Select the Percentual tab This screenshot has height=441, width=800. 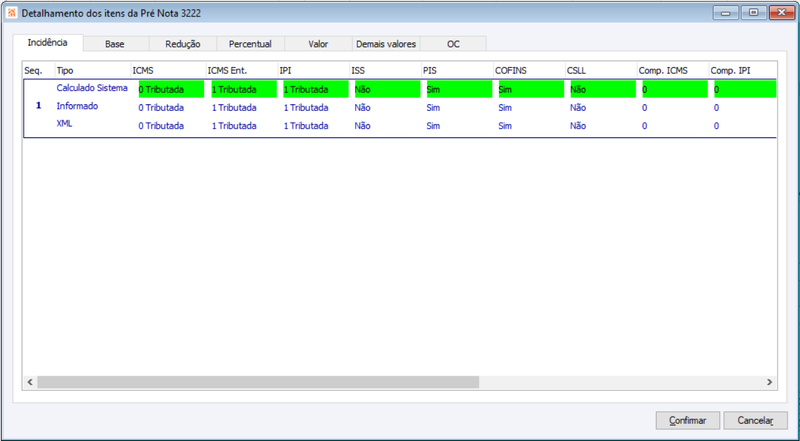[250, 44]
